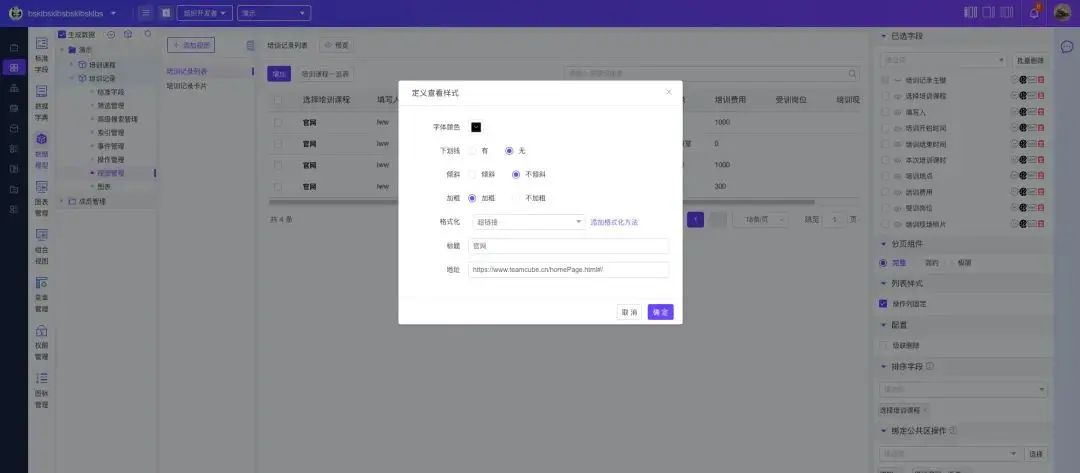Select 完整 pagination radio
Image resolution: width=1080 pixels, height=473 pixels.
tap(883, 263)
